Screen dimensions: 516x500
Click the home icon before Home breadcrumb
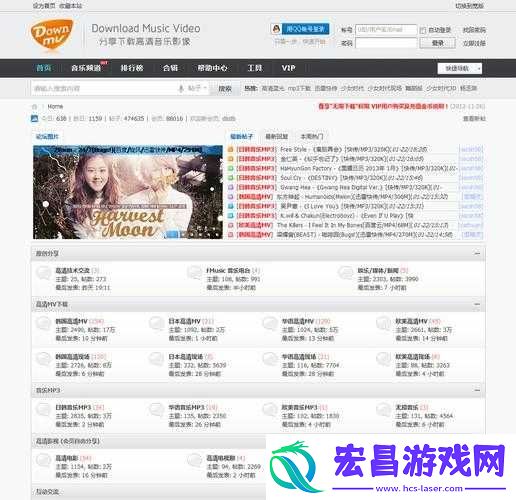pyautogui.click(x=34, y=107)
